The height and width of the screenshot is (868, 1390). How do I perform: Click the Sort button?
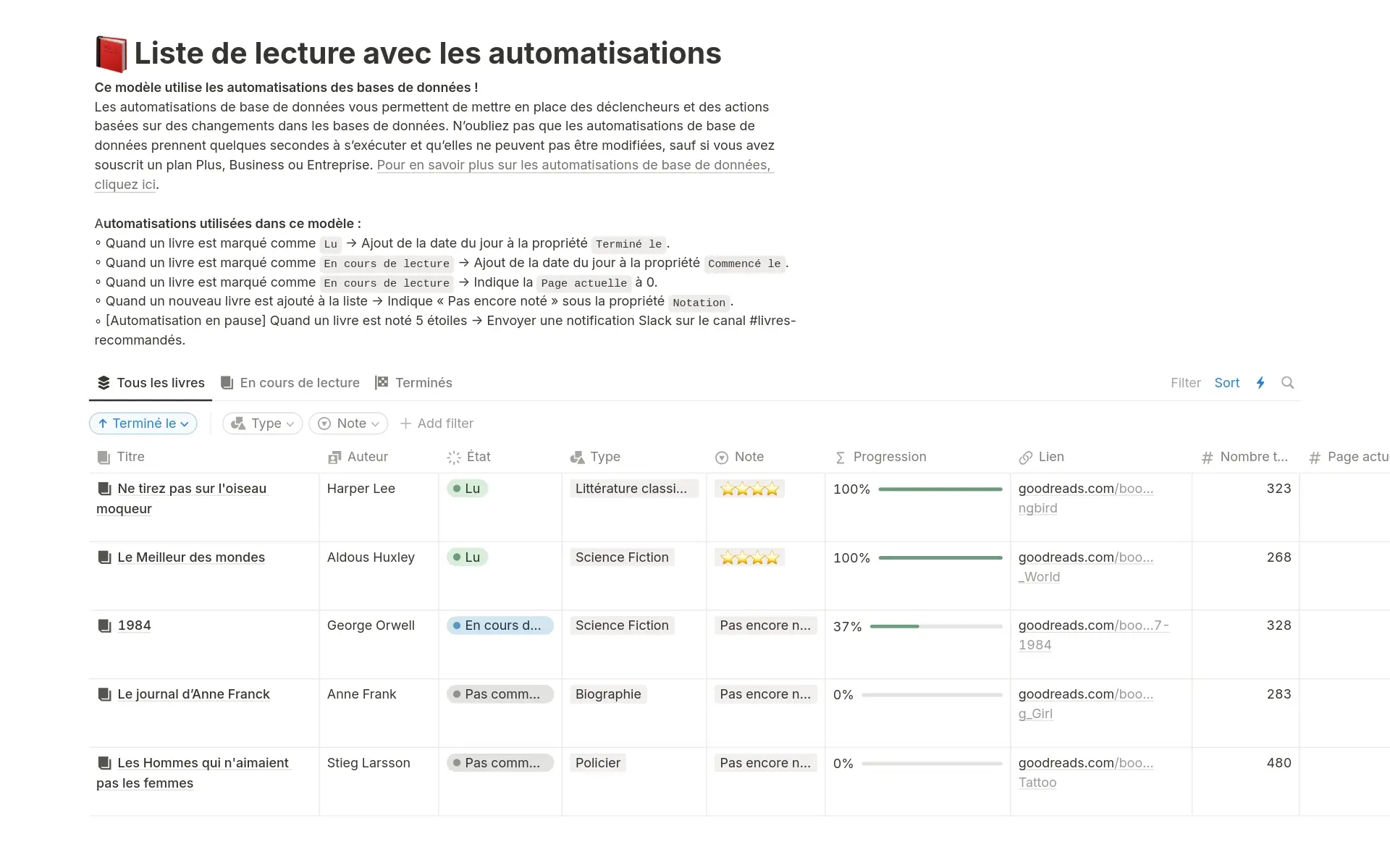tap(1226, 383)
